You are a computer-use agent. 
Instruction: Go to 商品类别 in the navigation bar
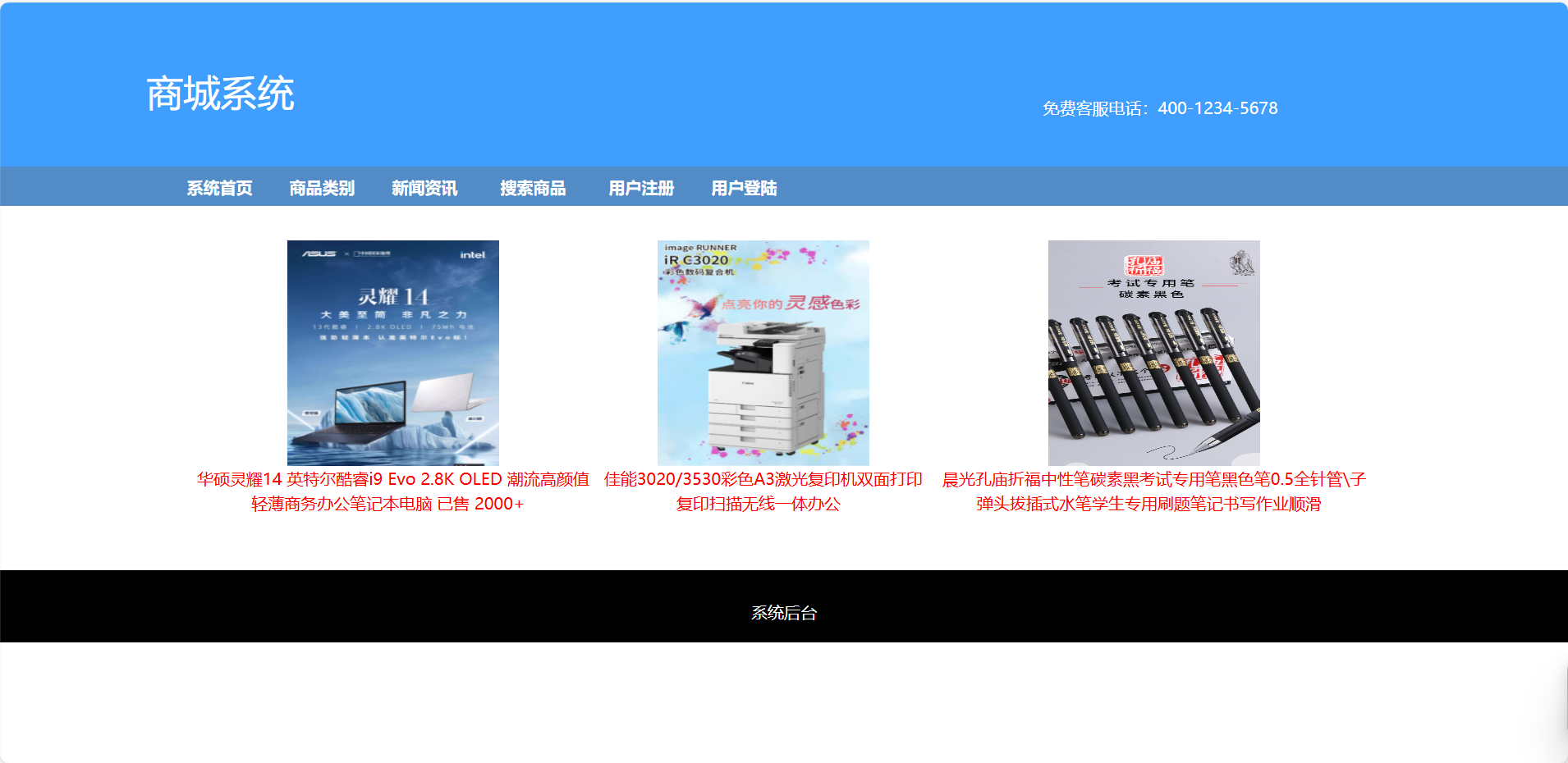[322, 188]
